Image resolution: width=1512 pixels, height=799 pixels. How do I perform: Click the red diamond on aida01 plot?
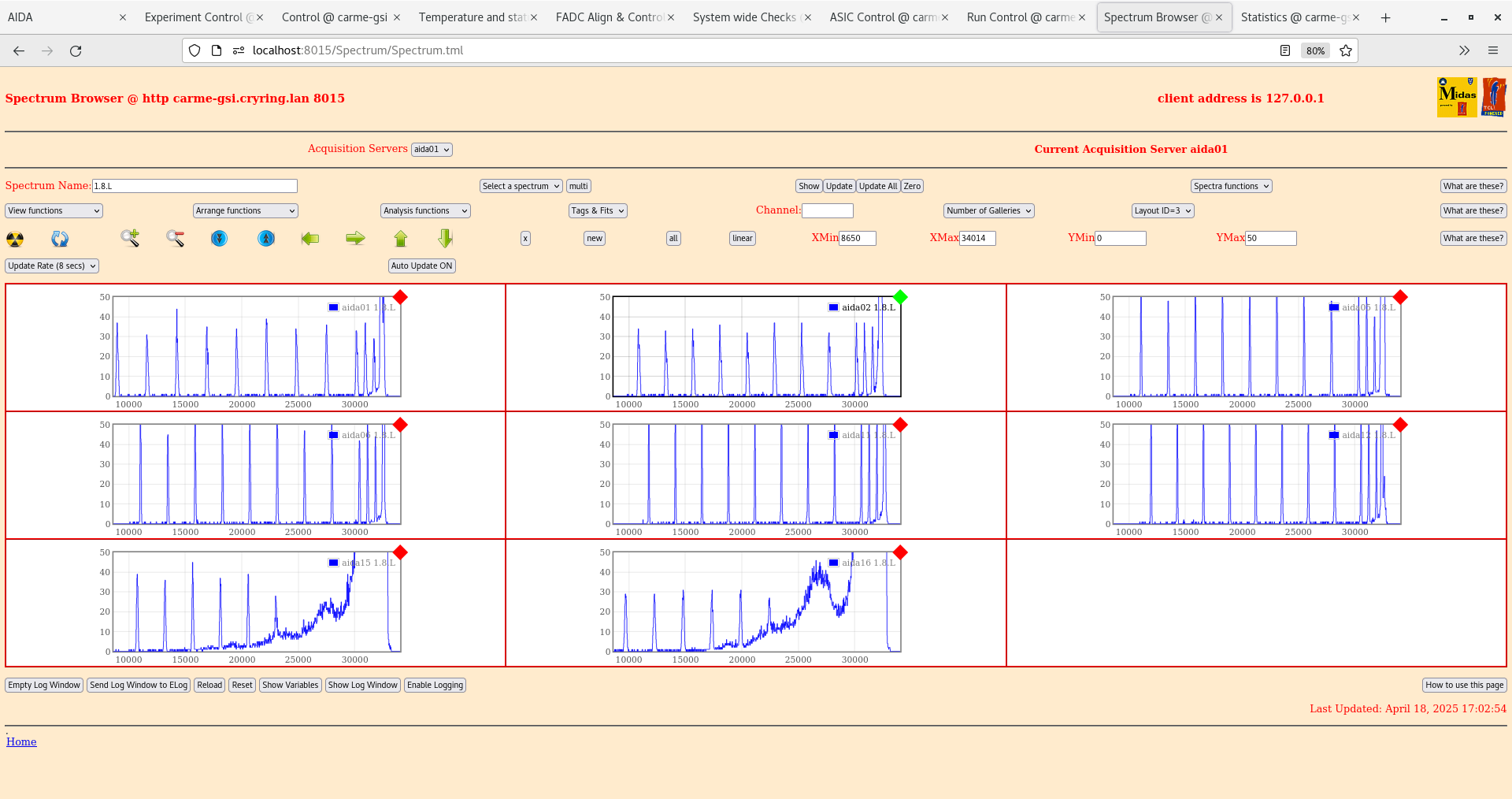point(400,297)
